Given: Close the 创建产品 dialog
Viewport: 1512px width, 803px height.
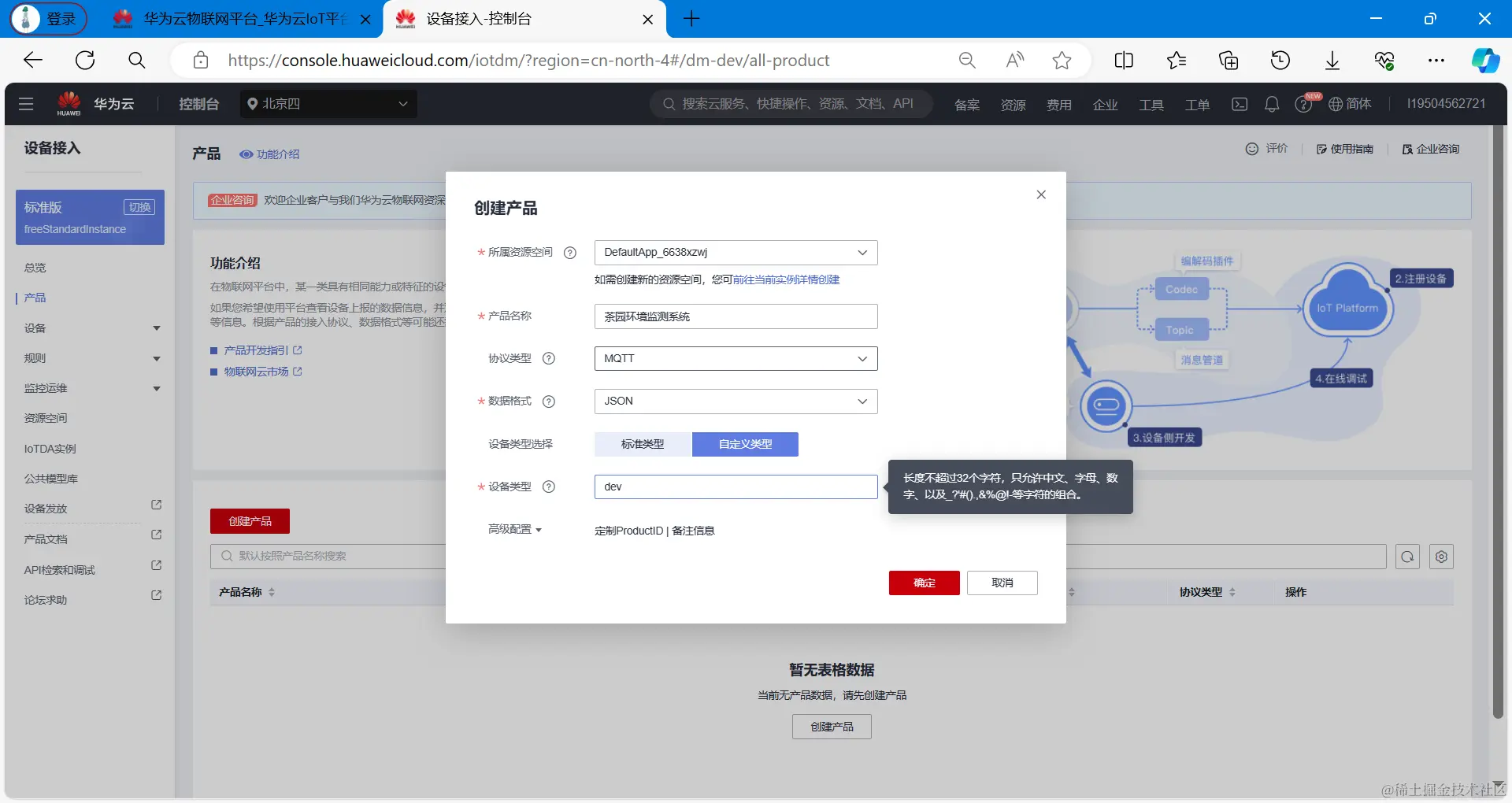Looking at the screenshot, I should (1041, 194).
